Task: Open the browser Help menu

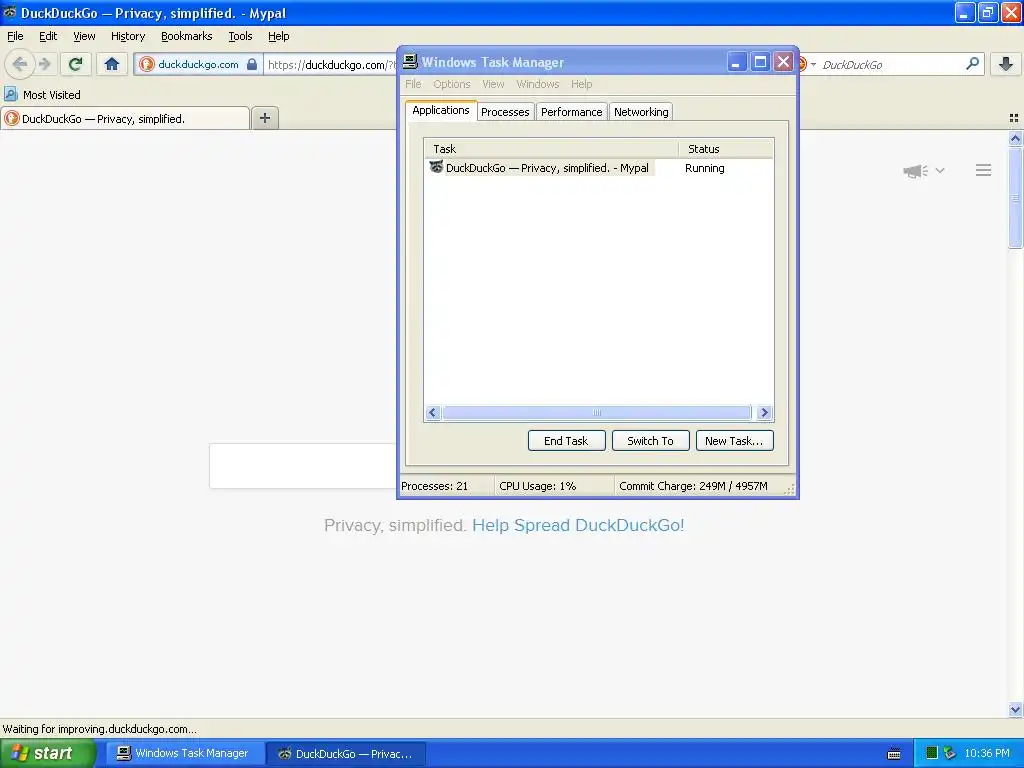Action: click(278, 36)
